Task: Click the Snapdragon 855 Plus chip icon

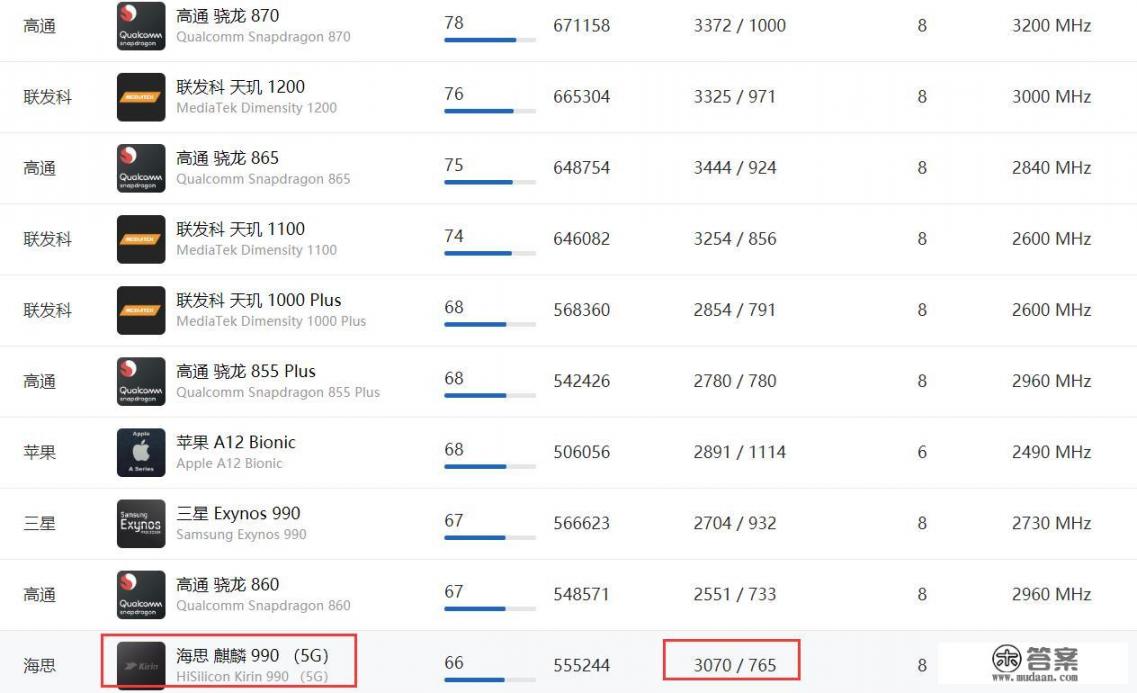Action: click(x=141, y=381)
